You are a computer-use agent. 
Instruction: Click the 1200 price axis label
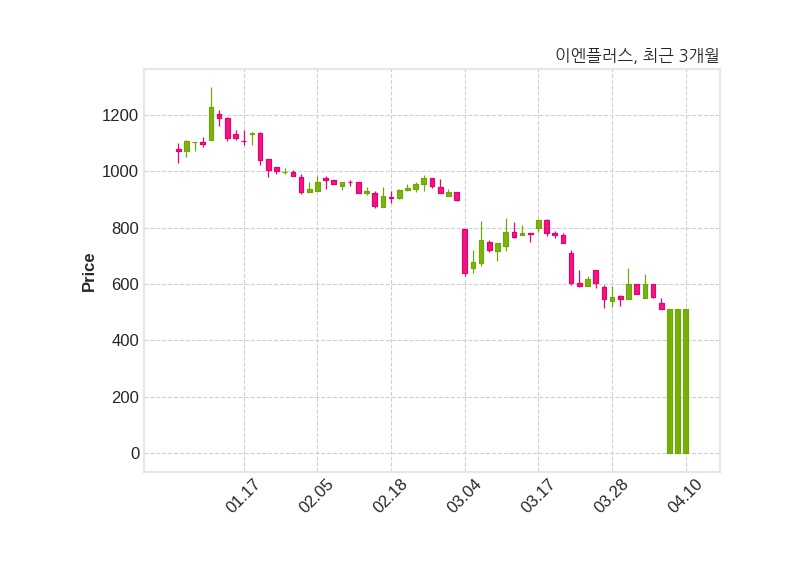tap(120, 115)
